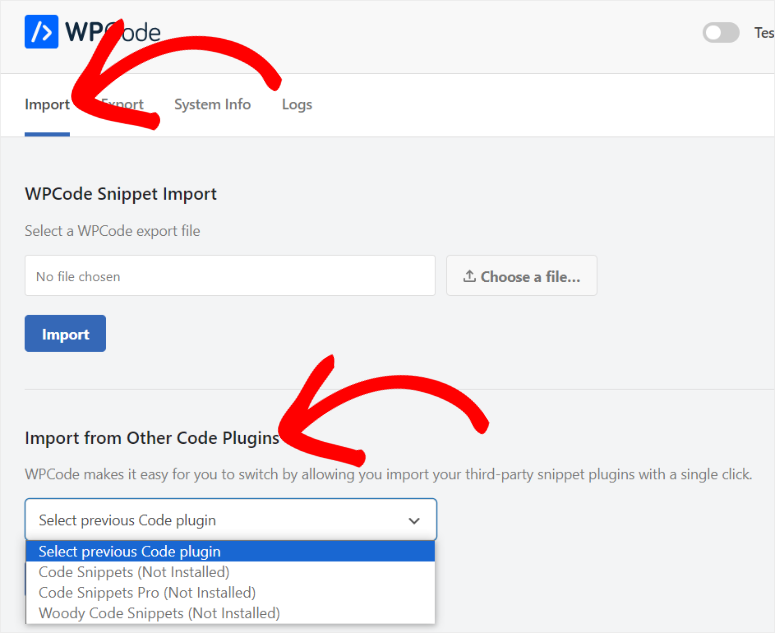Choose Code Snippets (Not Installed) option

tap(231, 572)
